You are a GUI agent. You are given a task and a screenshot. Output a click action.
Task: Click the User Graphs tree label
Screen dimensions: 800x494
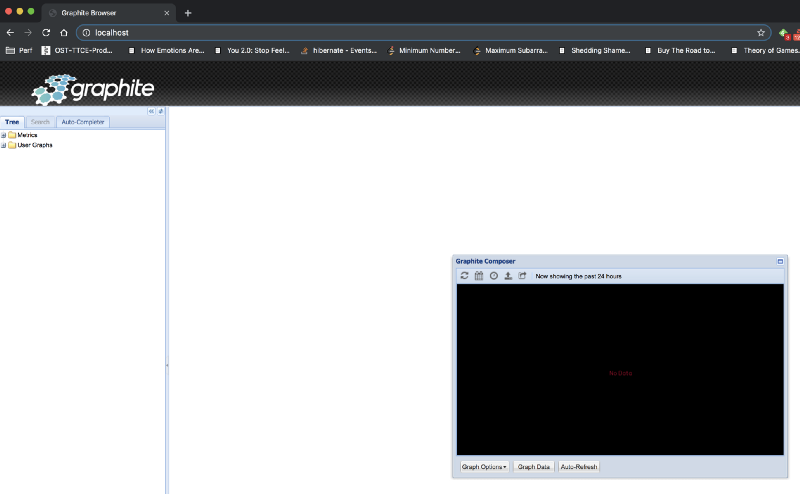click(35, 145)
